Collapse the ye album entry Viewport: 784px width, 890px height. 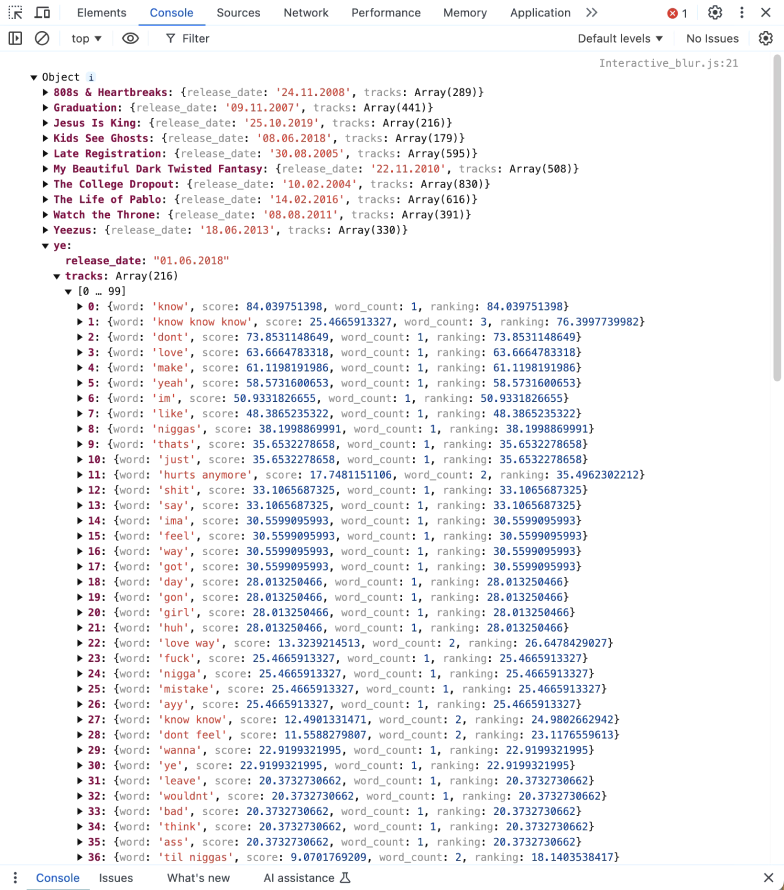[45, 246]
